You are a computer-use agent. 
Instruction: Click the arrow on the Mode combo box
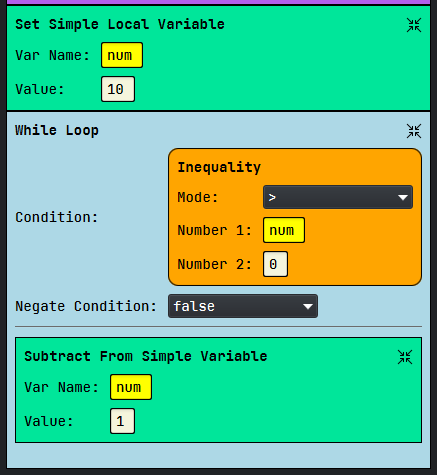pyautogui.click(x=403, y=198)
